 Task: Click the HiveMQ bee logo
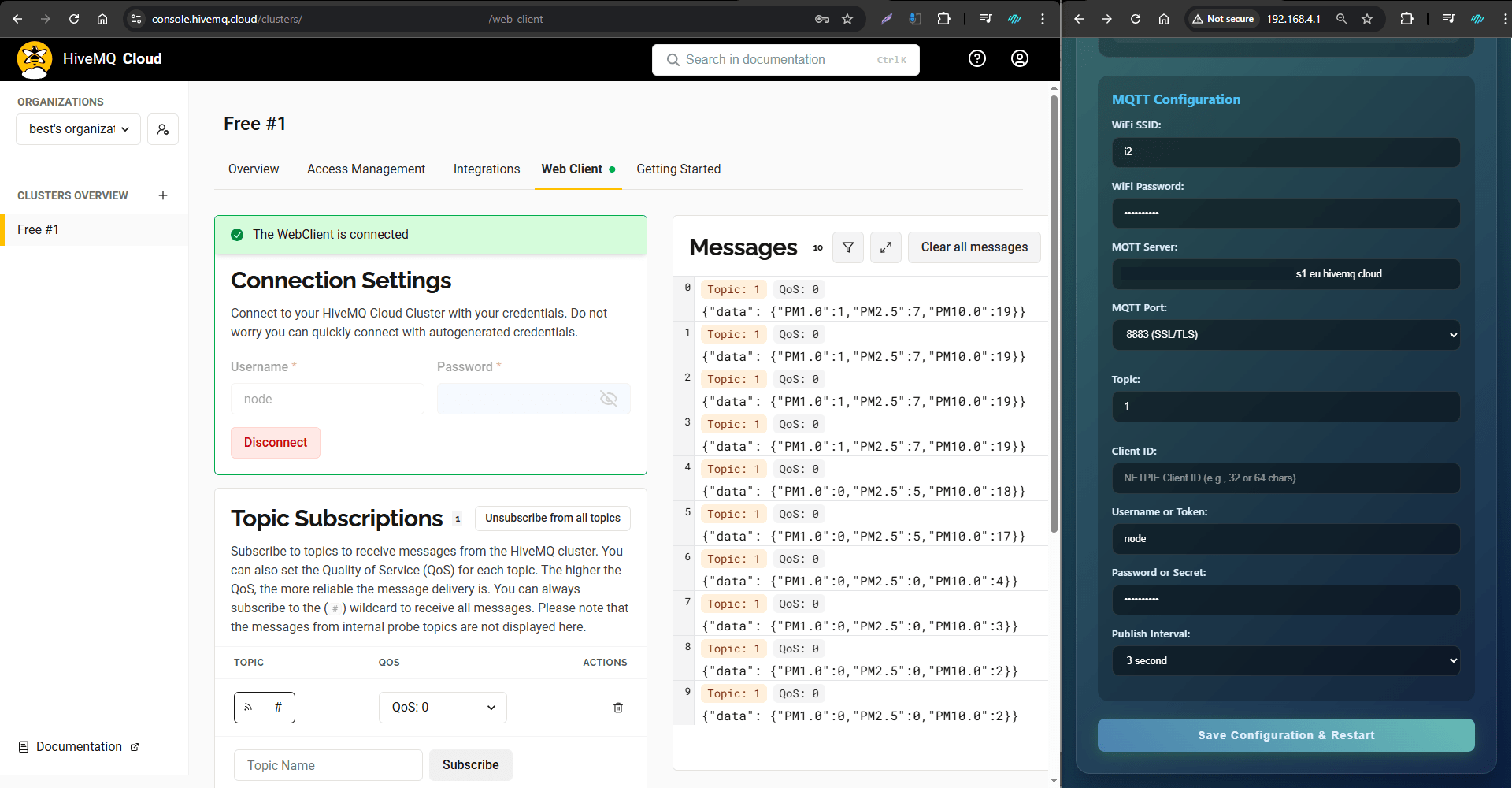pyautogui.click(x=35, y=60)
